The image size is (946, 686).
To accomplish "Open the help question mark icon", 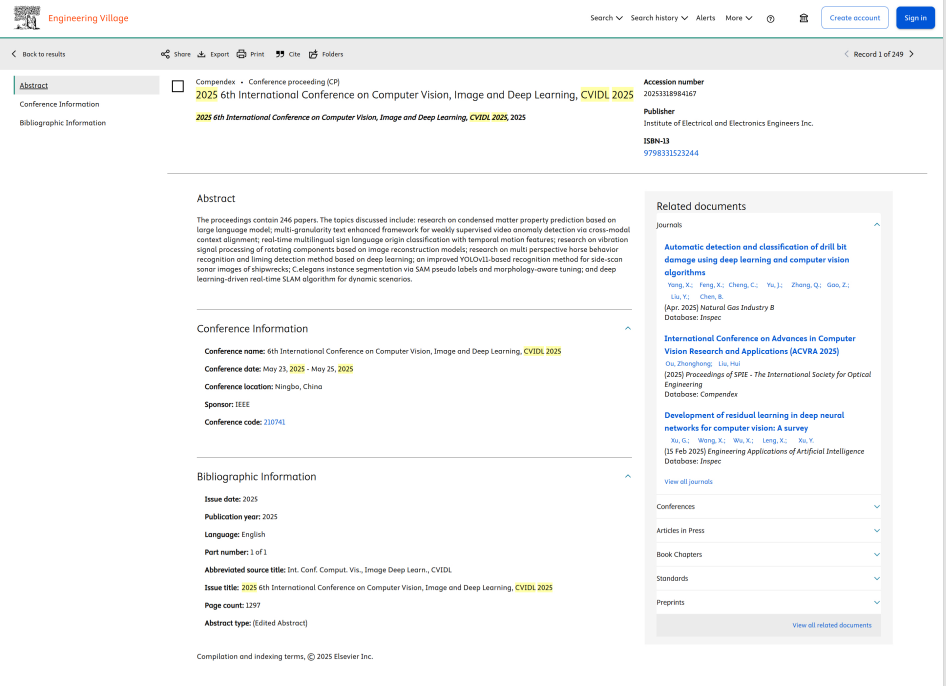I will pyautogui.click(x=770, y=18).
